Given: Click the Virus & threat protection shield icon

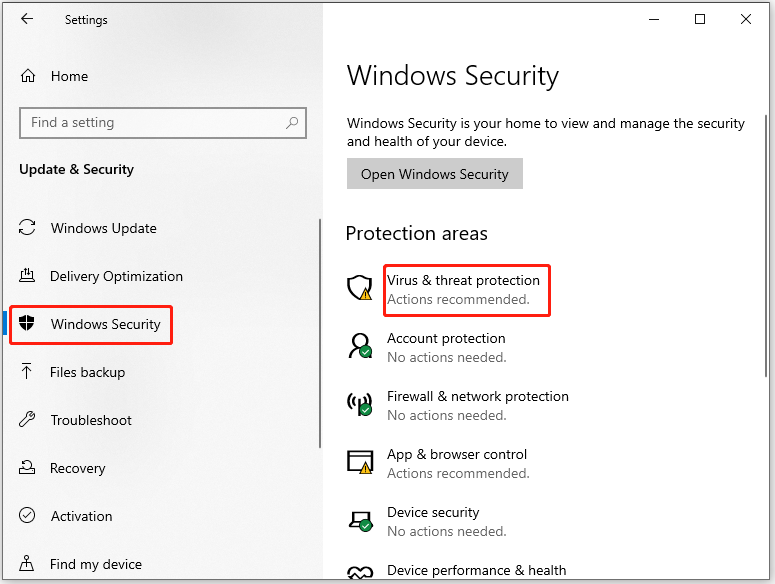Looking at the screenshot, I should click(x=359, y=289).
